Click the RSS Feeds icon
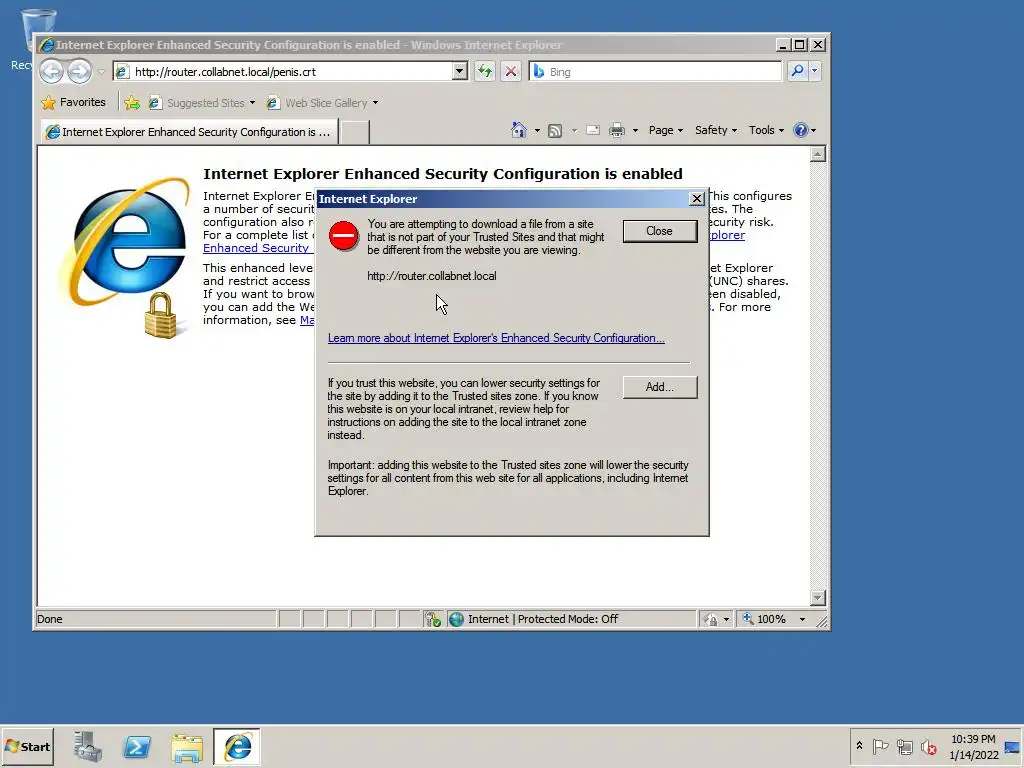The image size is (1024, 768). [x=555, y=131]
